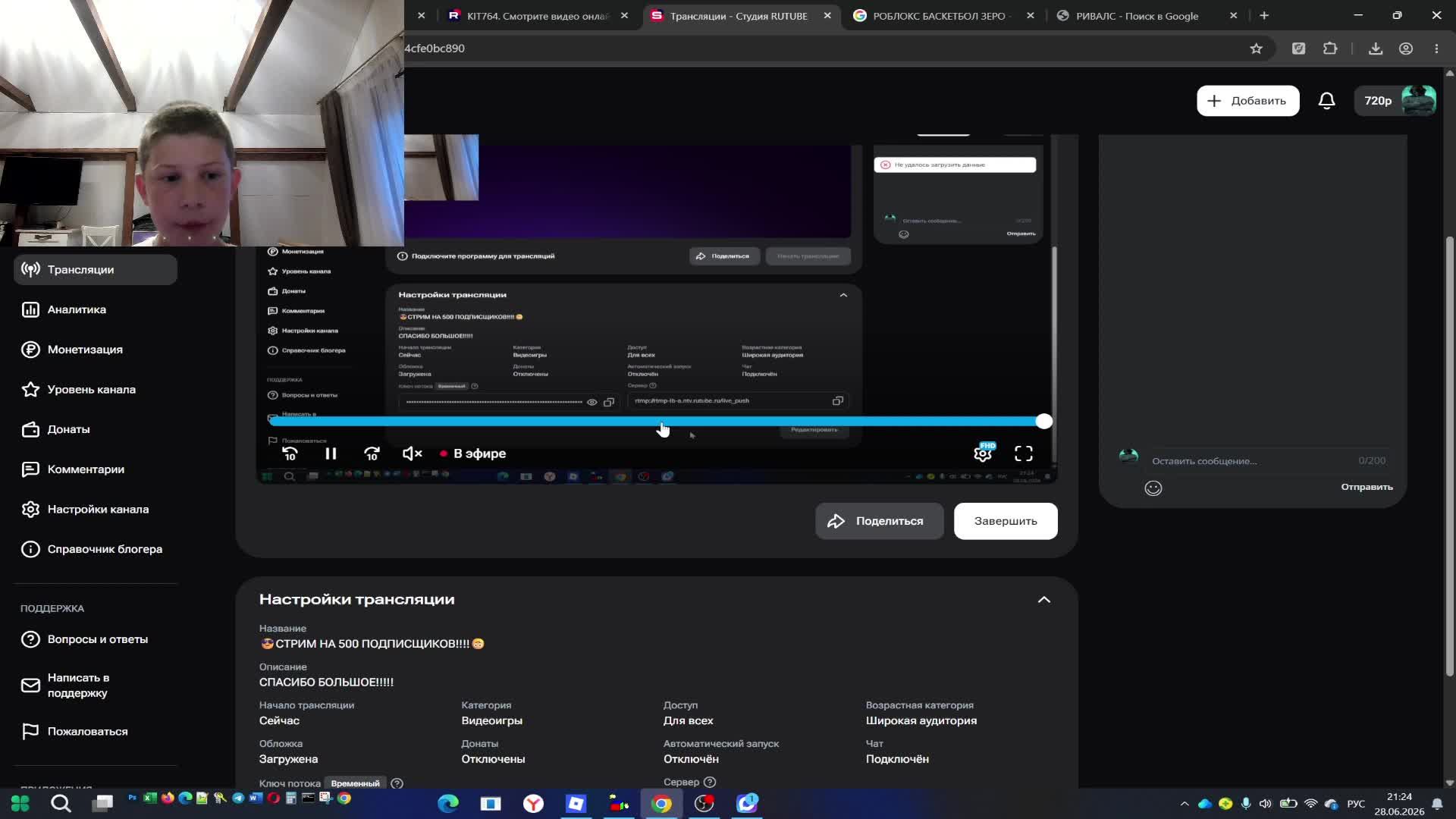Rewind the stream 10 seconds
This screenshot has height=819, width=1456.
pyautogui.click(x=290, y=453)
